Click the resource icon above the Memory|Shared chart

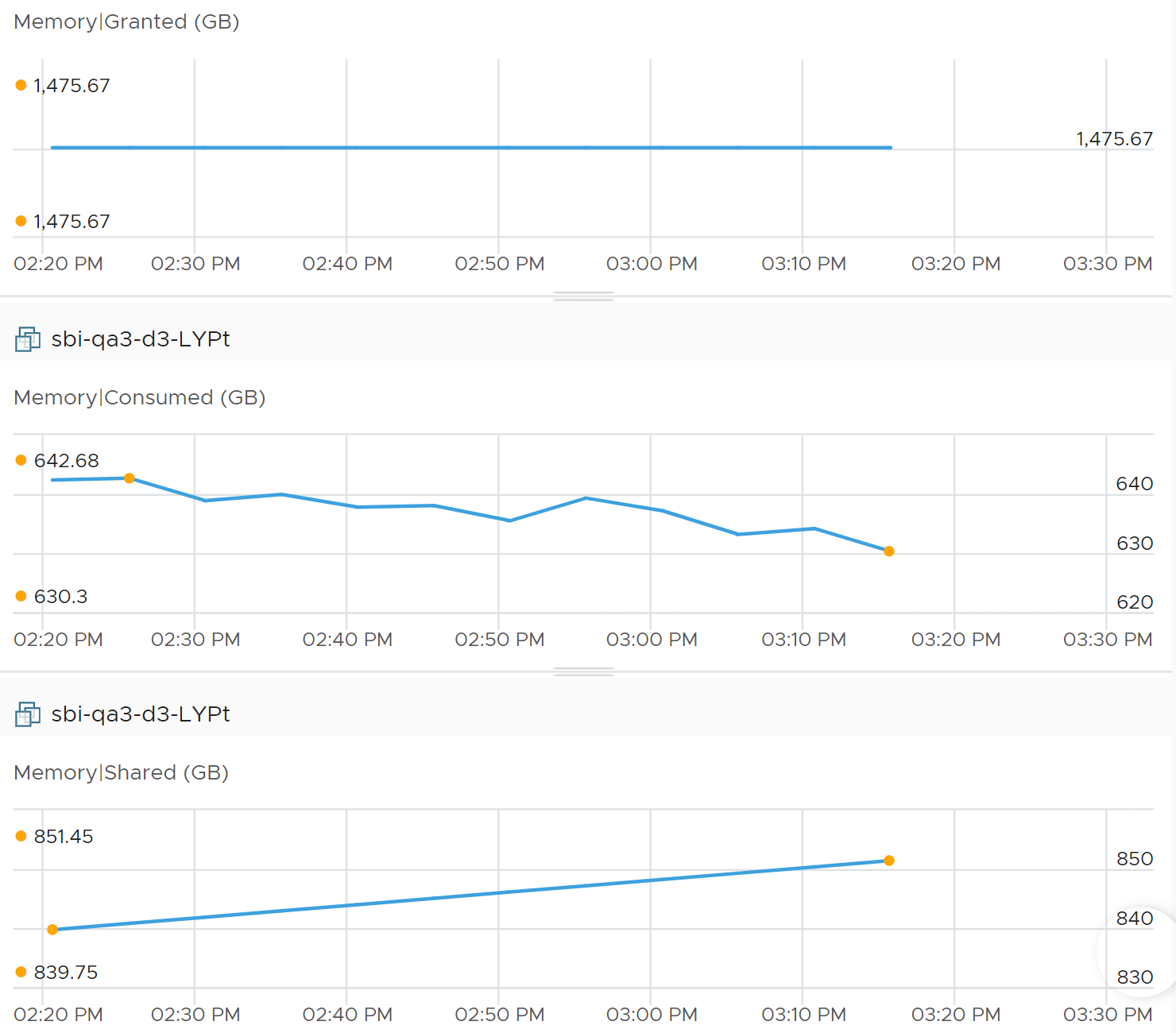[x=28, y=714]
